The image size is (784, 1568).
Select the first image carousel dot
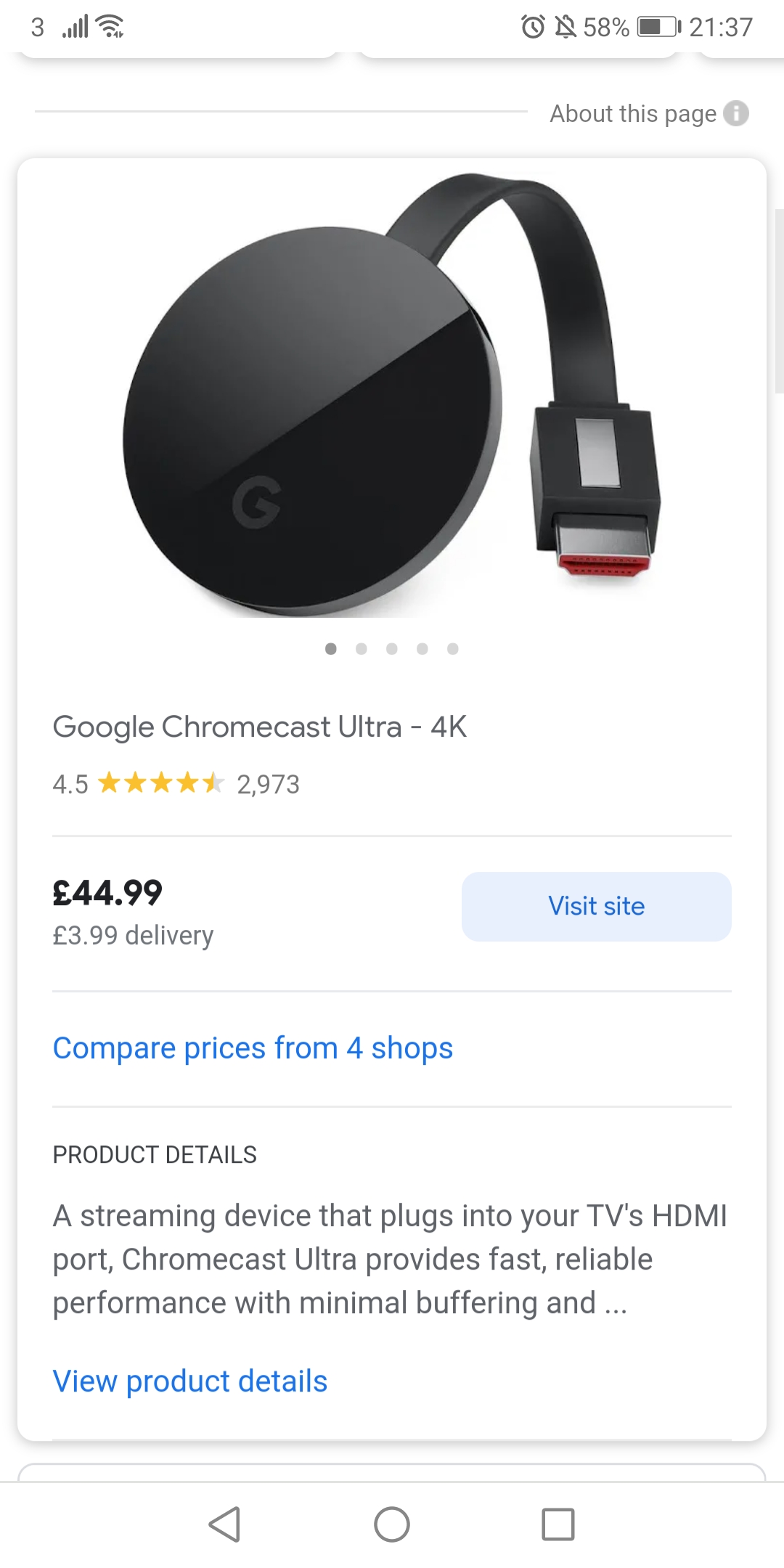[x=331, y=649]
